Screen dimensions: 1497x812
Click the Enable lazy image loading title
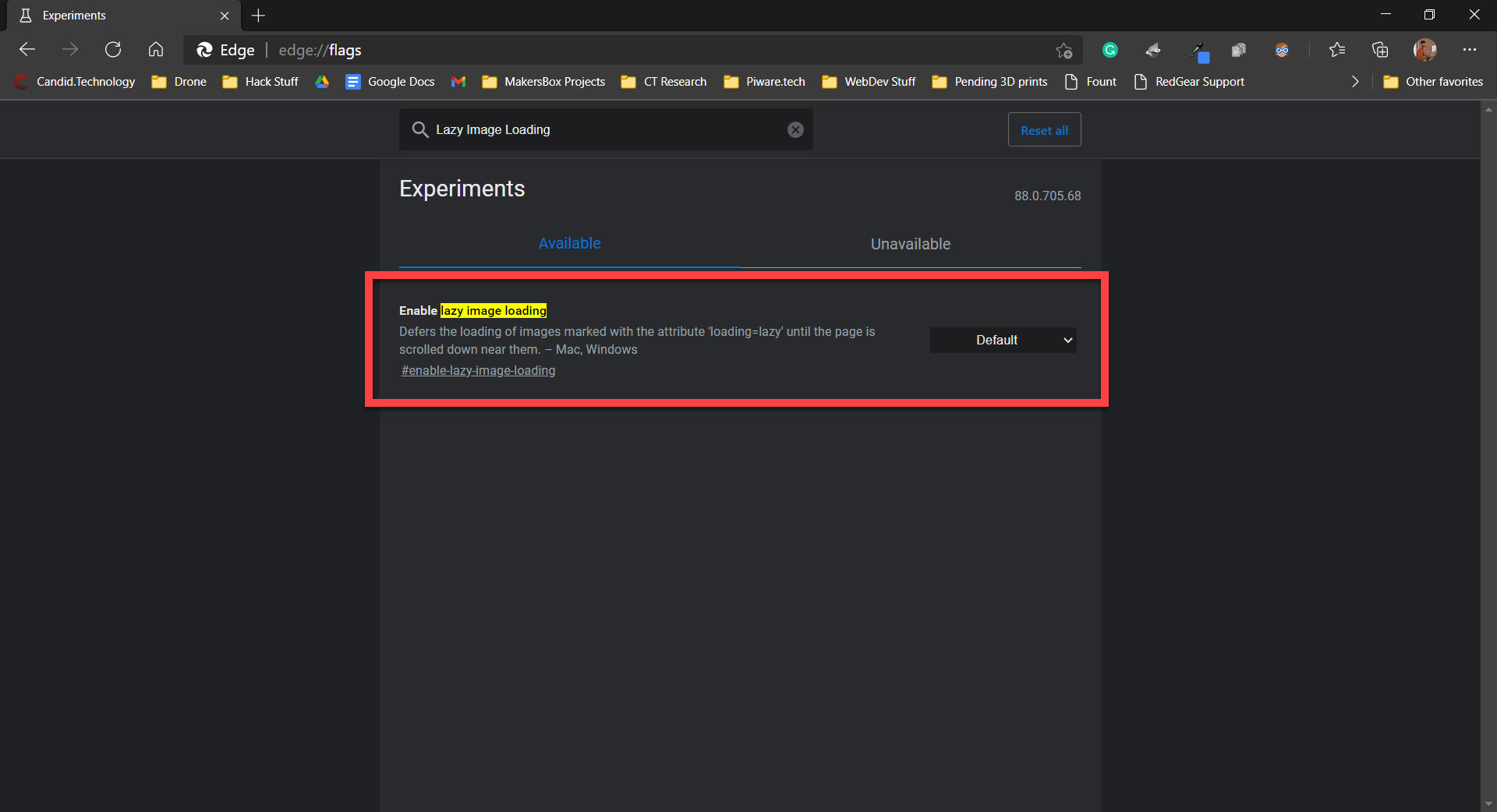point(473,311)
